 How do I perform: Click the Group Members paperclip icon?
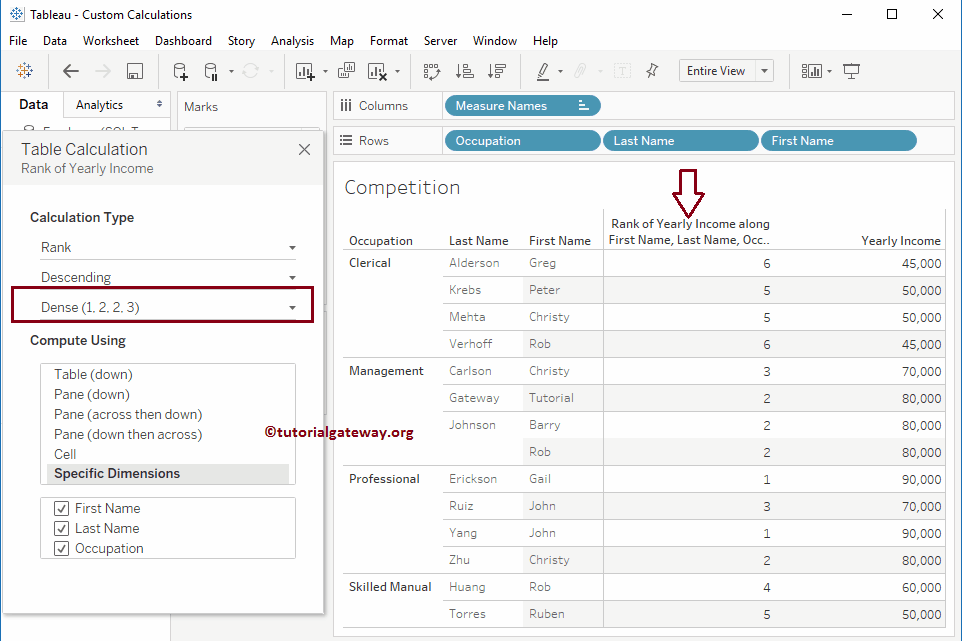[580, 71]
